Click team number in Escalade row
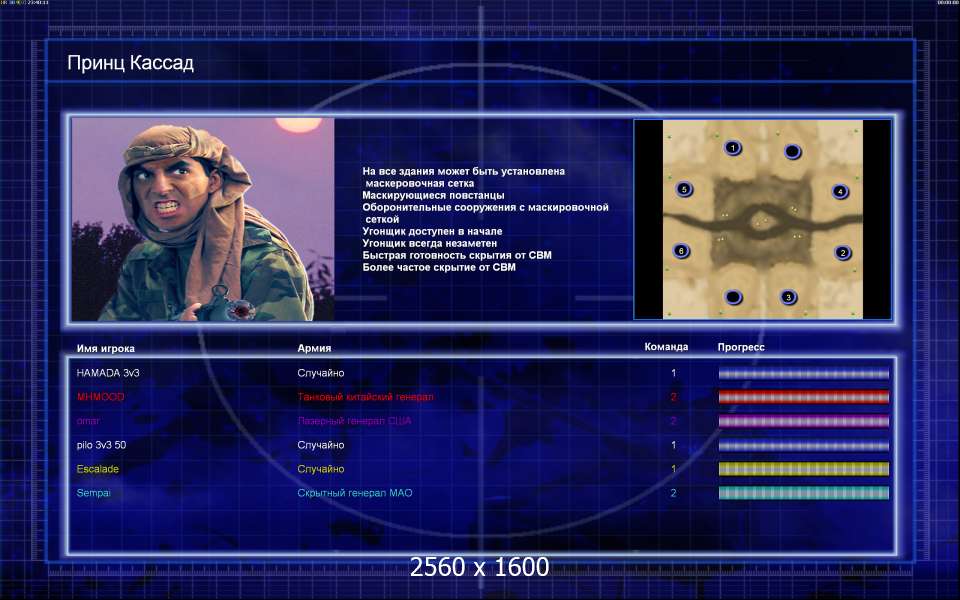This screenshot has width=960, height=600. click(x=673, y=469)
